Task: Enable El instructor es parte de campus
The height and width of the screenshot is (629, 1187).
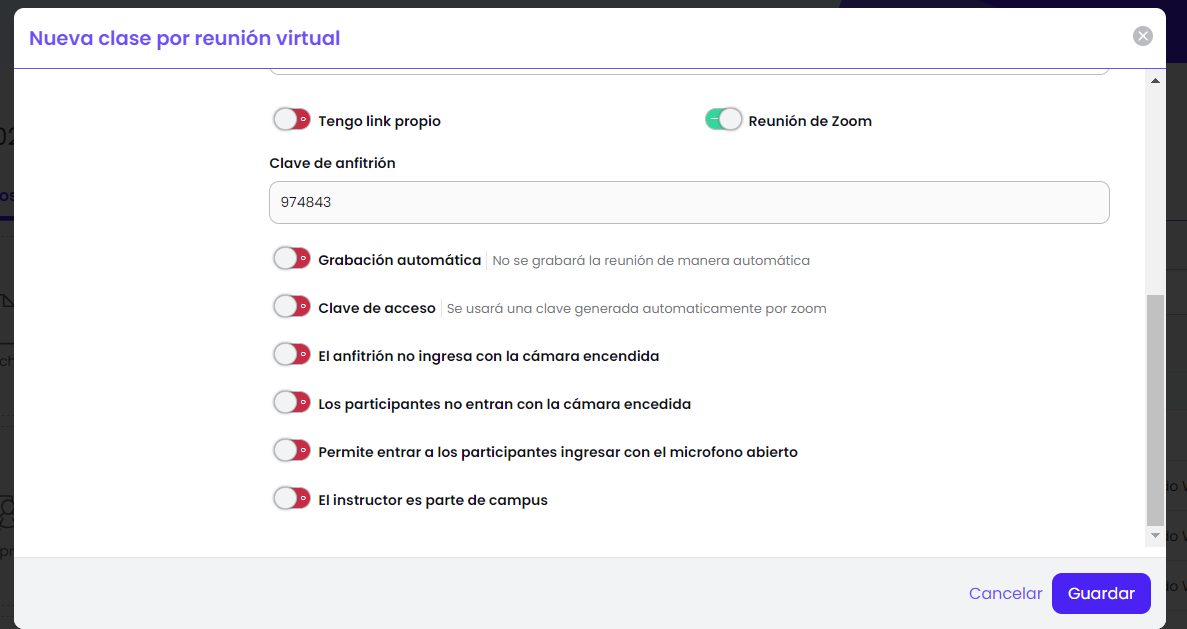Action: coord(292,499)
